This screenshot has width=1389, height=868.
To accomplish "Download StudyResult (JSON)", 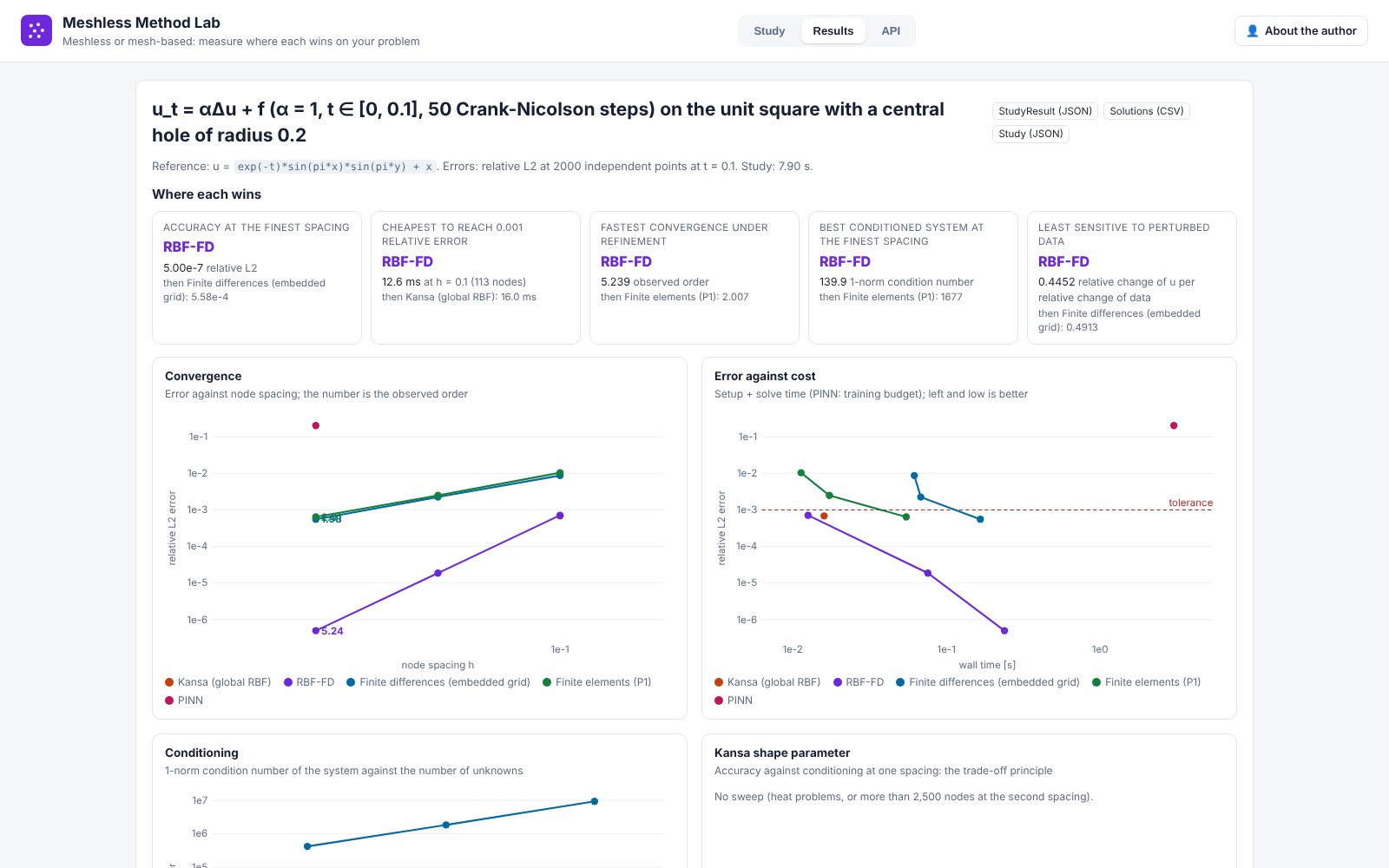I will click(x=1045, y=111).
